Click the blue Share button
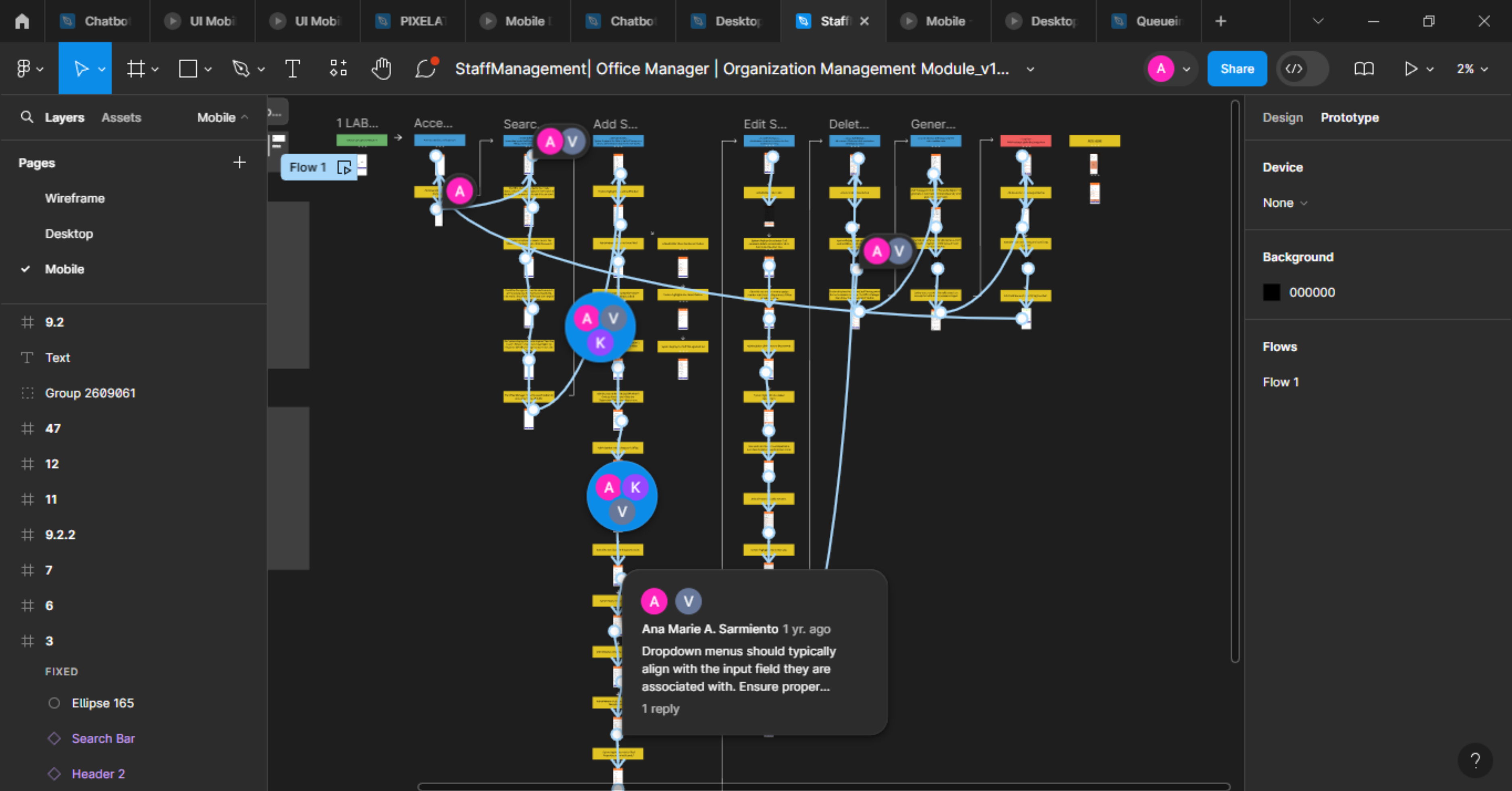Image resolution: width=1512 pixels, height=791 pixels. tap(1237, 69)
